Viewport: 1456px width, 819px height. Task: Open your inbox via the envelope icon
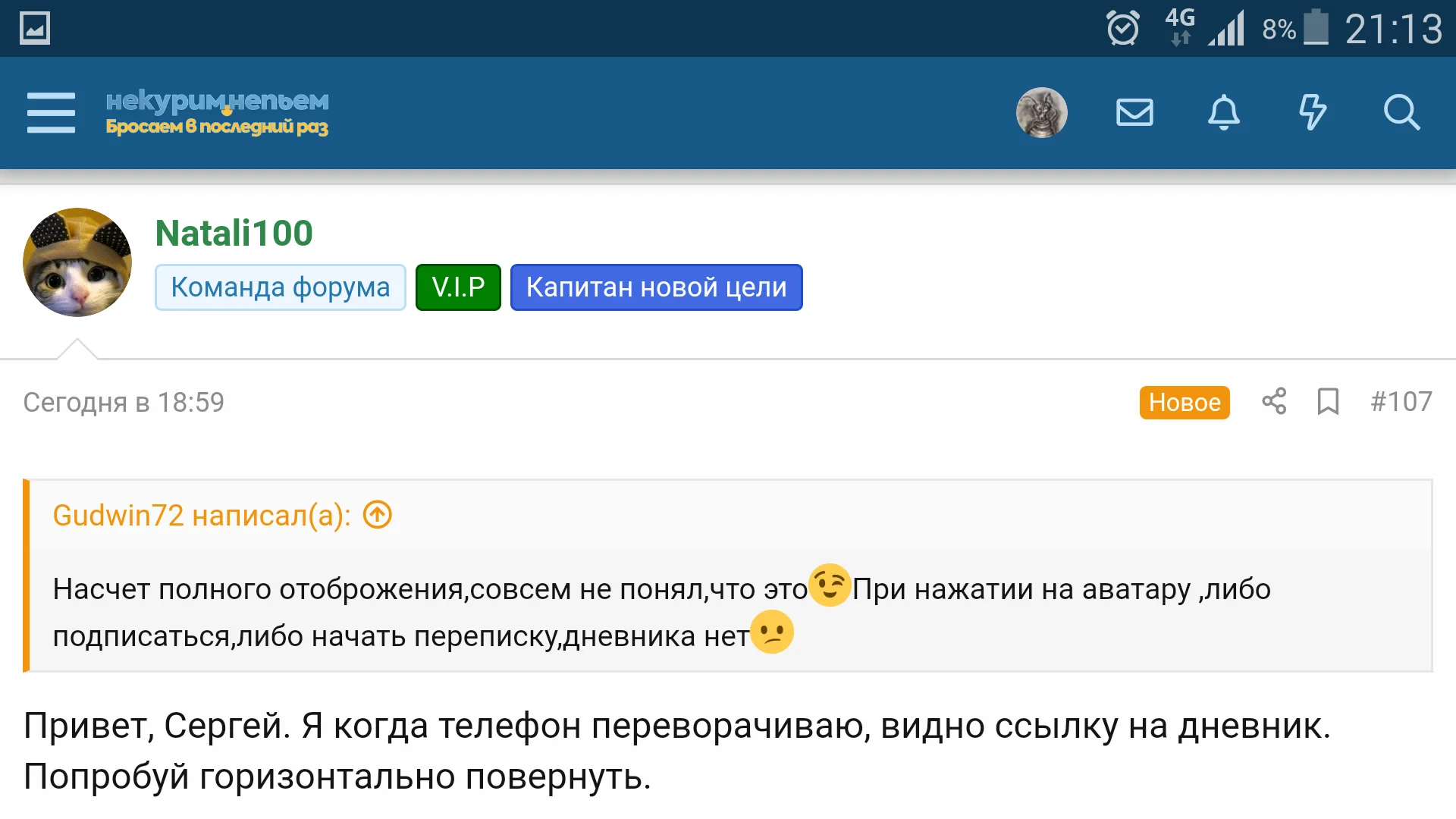coord(1134,112)
